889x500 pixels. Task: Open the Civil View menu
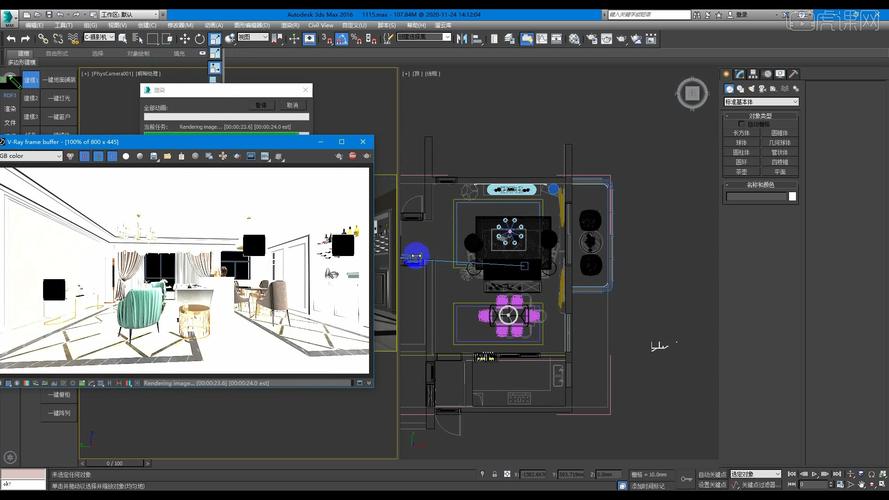320,25
